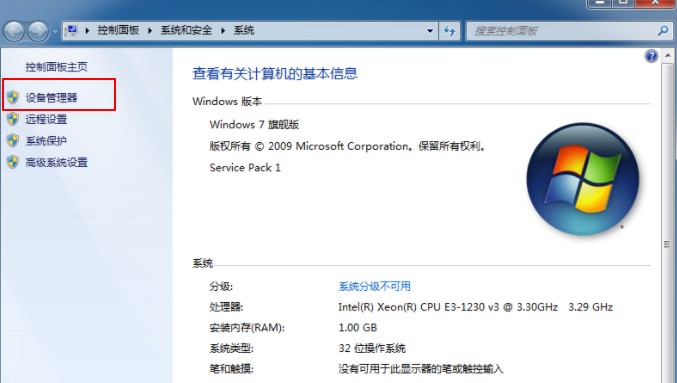
Task: Click the magnifier search icon
Action: (663, 30)
